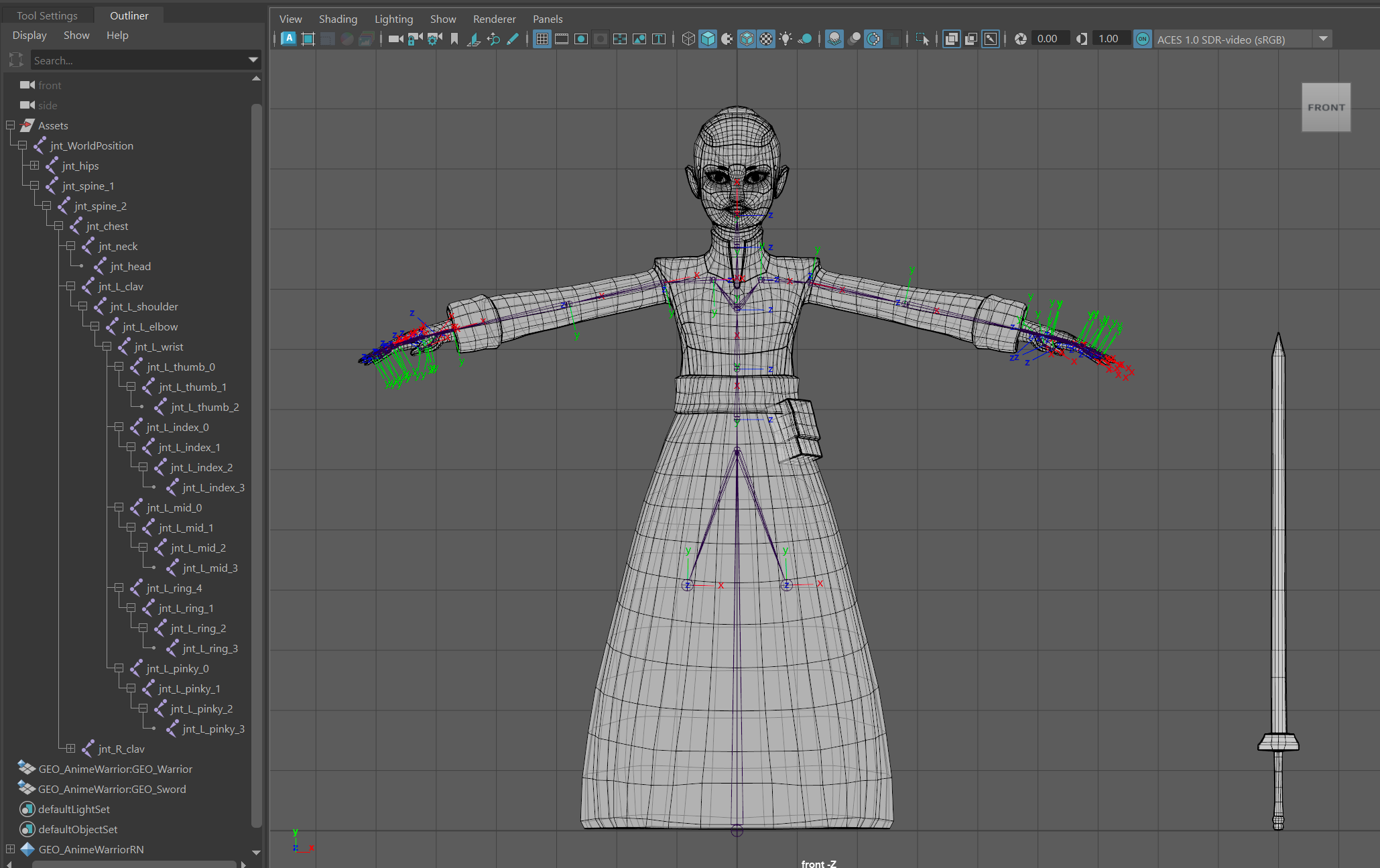Select jnt_L_elbow in the Outliner

point(150,326)
